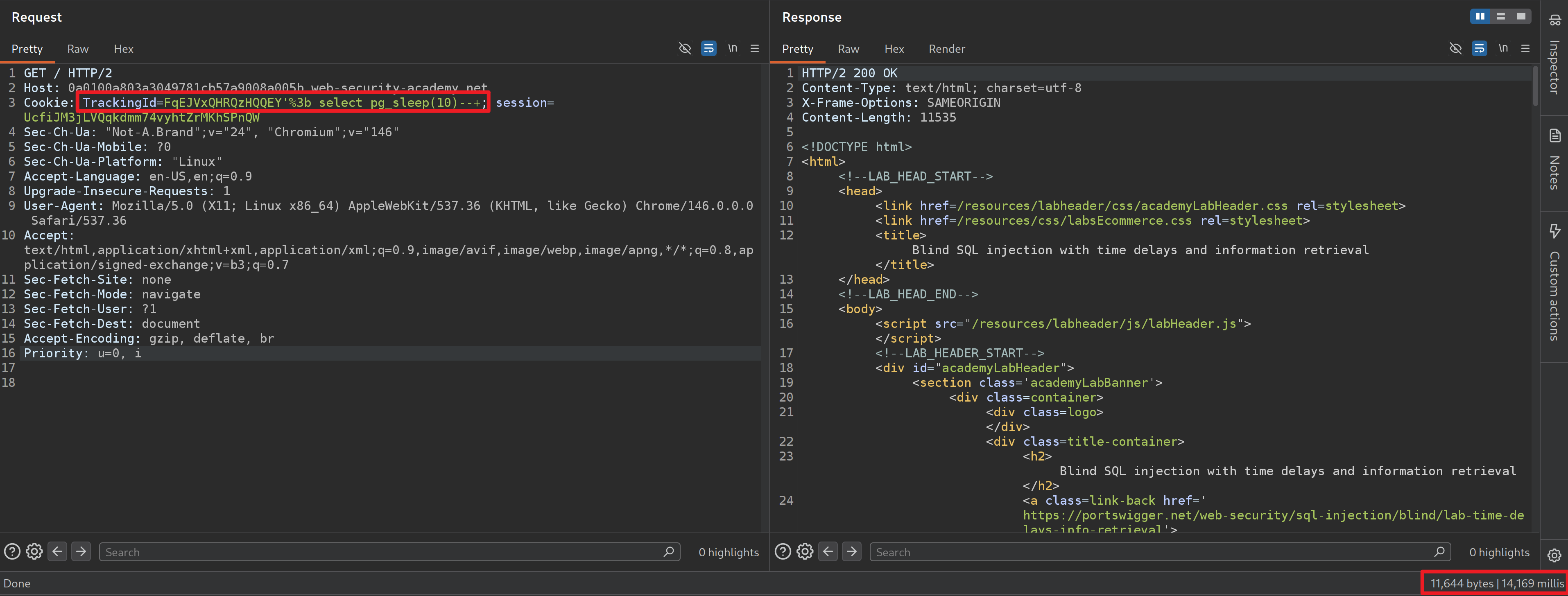This screenshot has width=1568, height=596.
Task: Open Response panel hamburger options menu
Action: [1525, 49]
